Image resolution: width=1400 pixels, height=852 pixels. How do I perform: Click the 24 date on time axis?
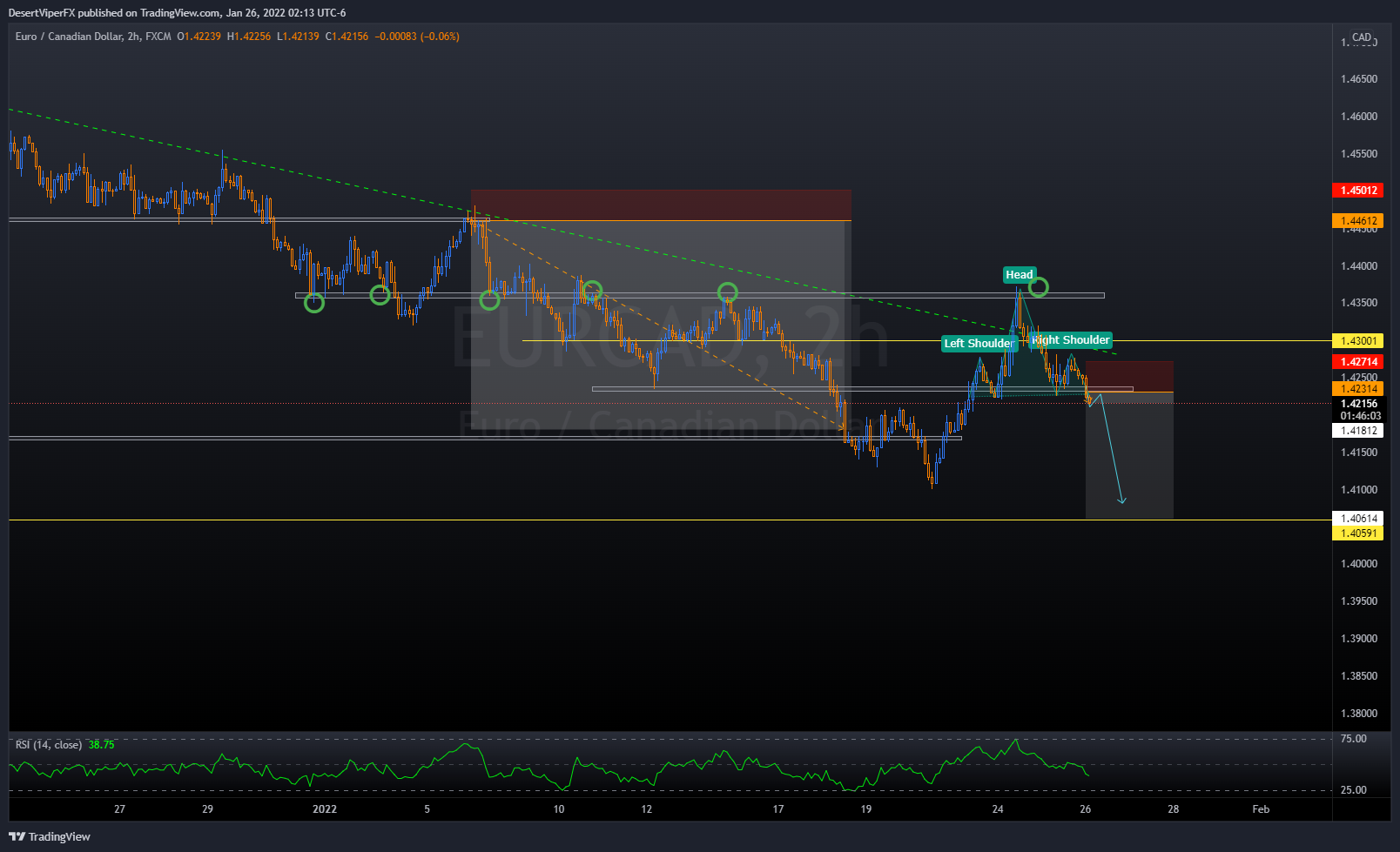coord(998,809)
